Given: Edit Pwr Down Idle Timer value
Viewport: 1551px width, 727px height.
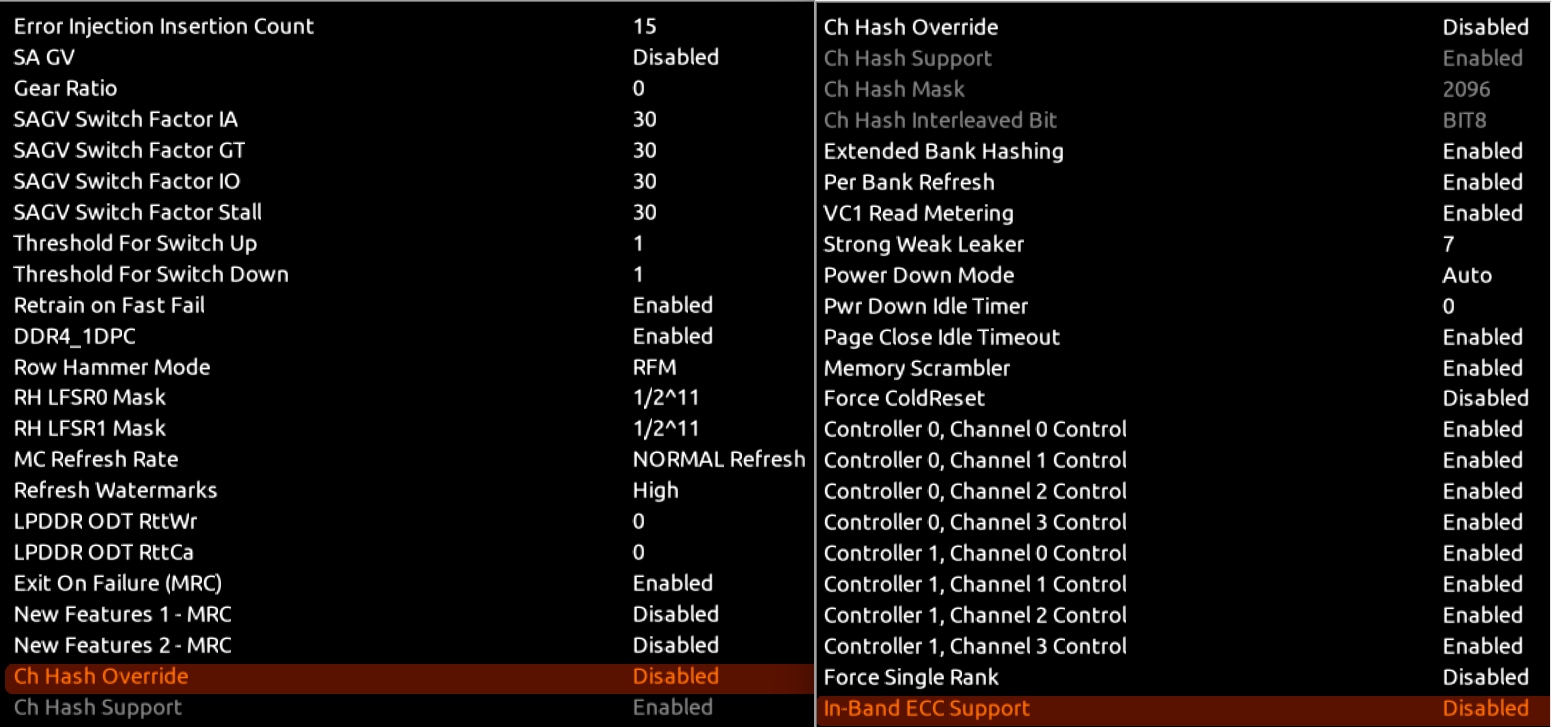Looking at the screenshot, I should point(1448,306).
